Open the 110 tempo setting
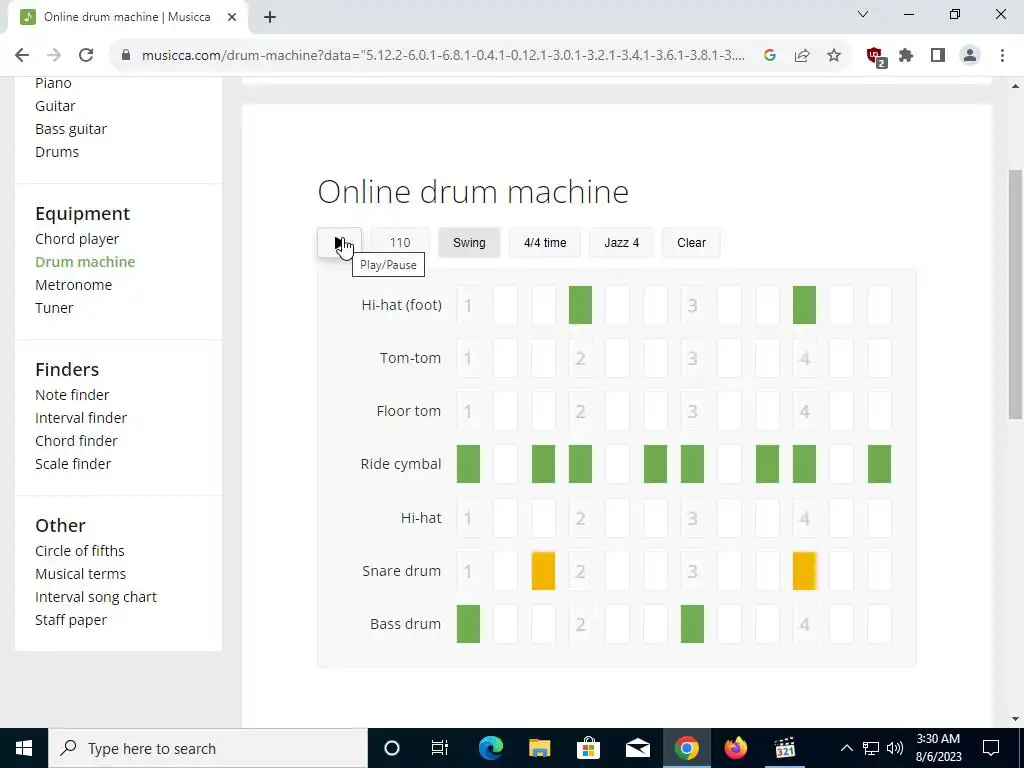 (x=400, y=243)
